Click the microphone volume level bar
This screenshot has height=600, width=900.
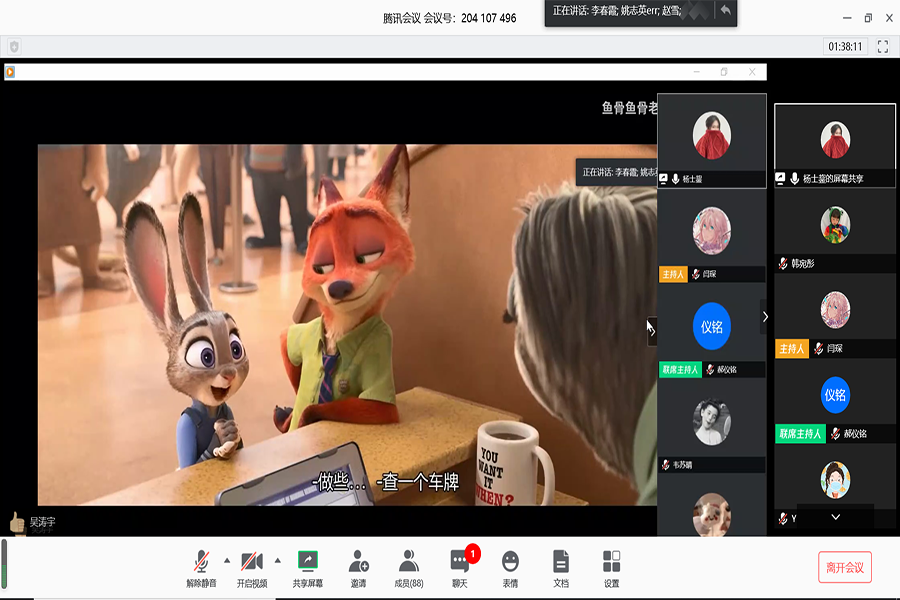click(4, 564)
